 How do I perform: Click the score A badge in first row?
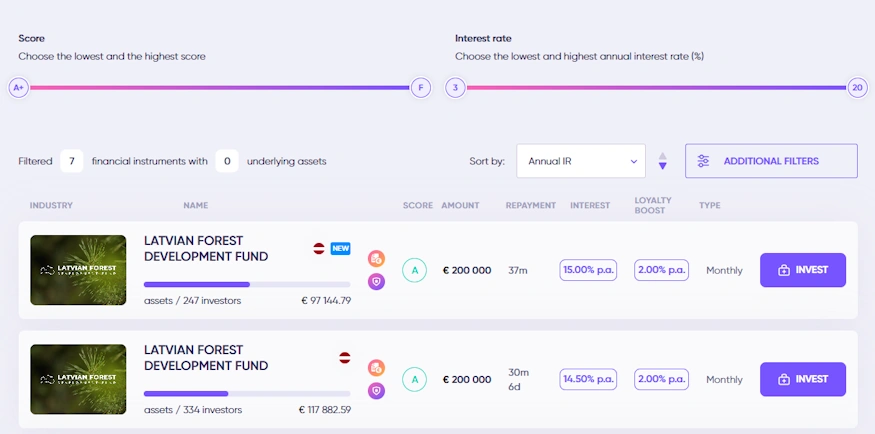[x=414, y=270]
